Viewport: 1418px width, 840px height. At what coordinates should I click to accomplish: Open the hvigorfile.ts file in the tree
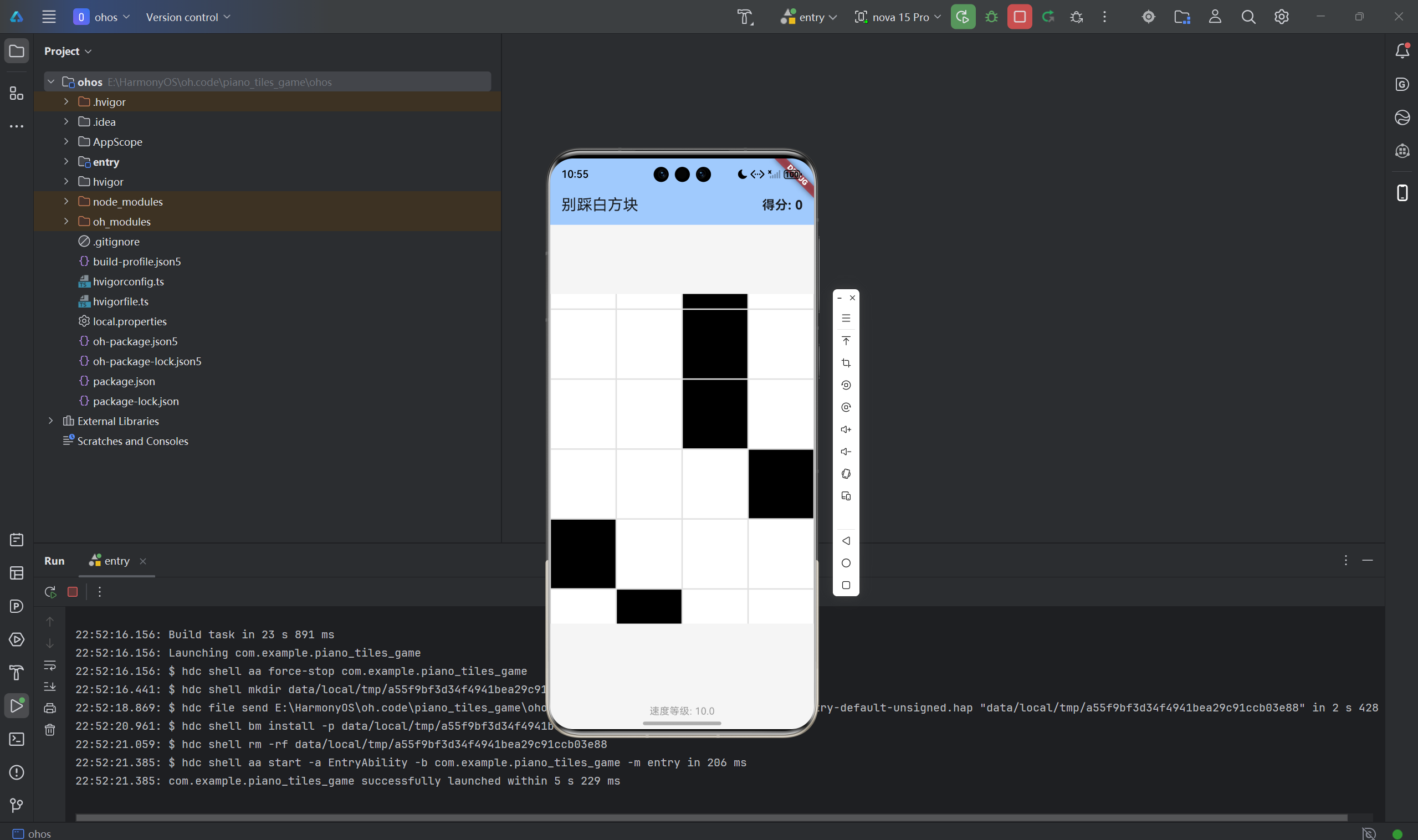pyautogui.click(x=120, y=301)
